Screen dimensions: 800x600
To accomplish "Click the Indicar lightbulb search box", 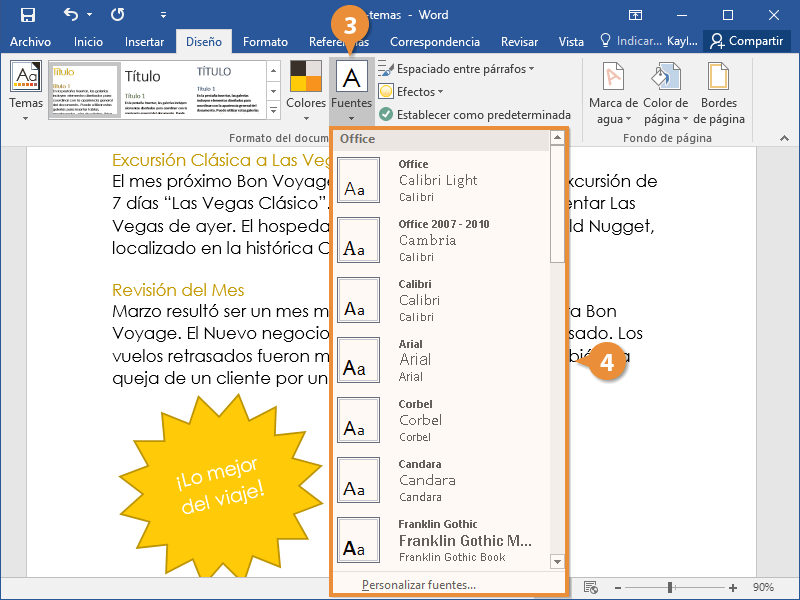I will click(x=630, y=41).
